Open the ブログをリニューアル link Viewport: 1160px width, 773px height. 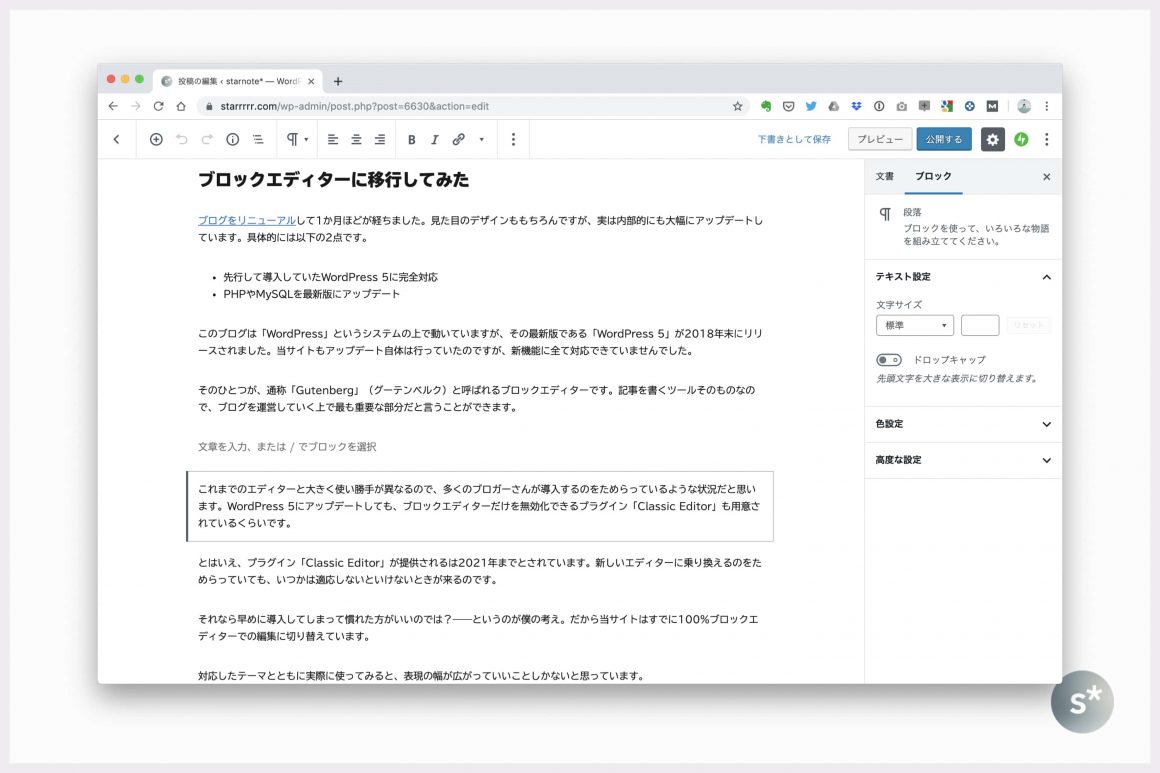246,220
